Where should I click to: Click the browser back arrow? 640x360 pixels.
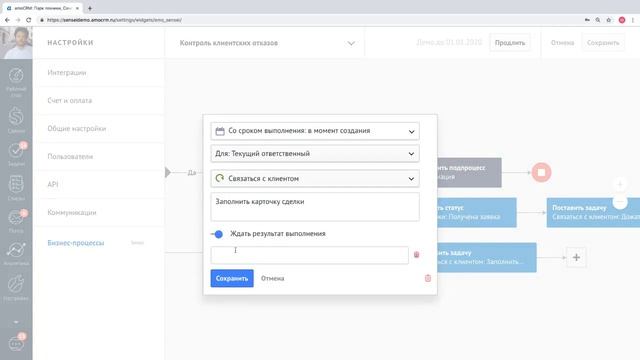click(x=7, y=20)
